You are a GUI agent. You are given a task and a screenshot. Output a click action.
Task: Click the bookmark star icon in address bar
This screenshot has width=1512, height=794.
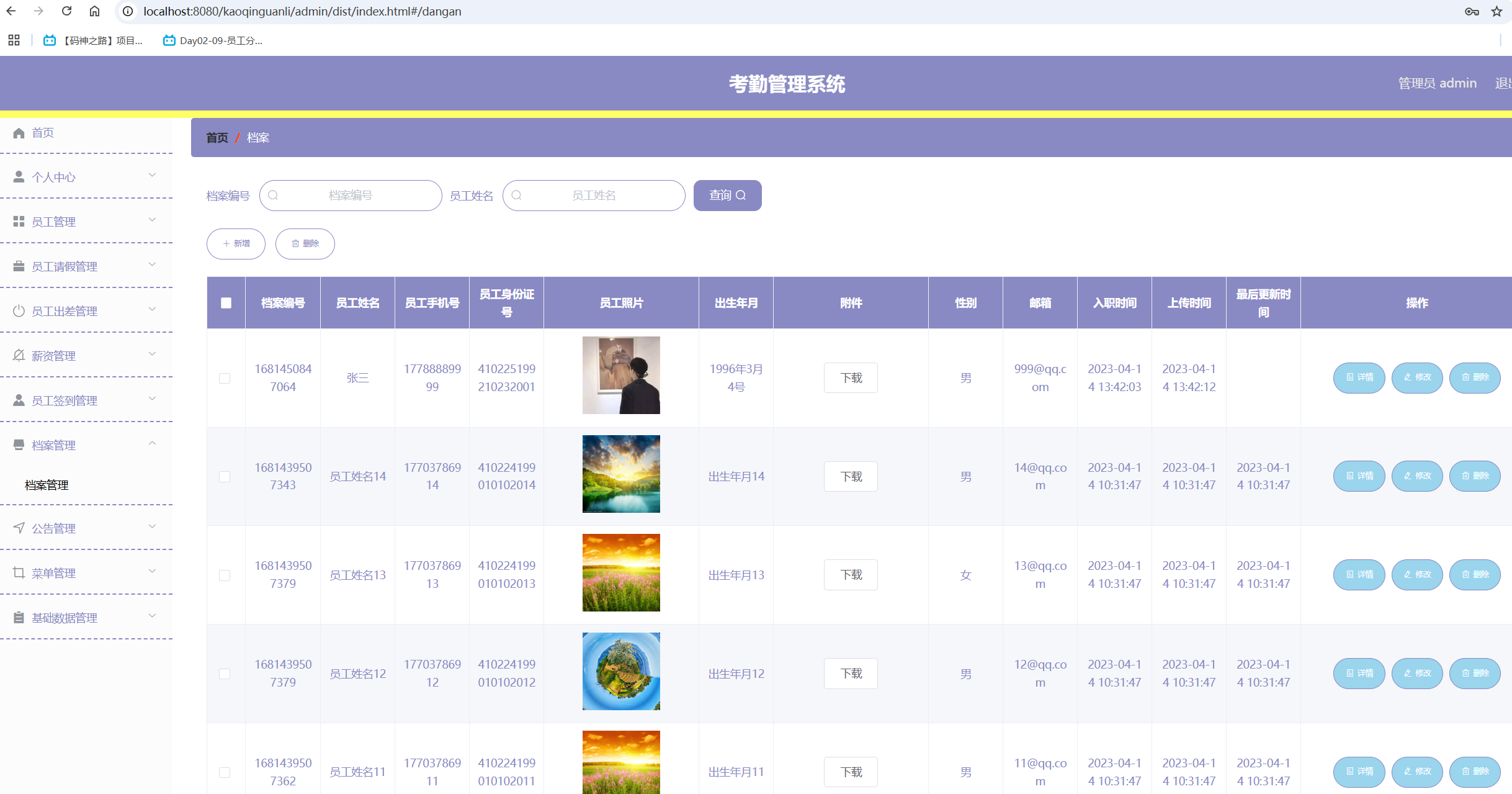pos(1496,11)
